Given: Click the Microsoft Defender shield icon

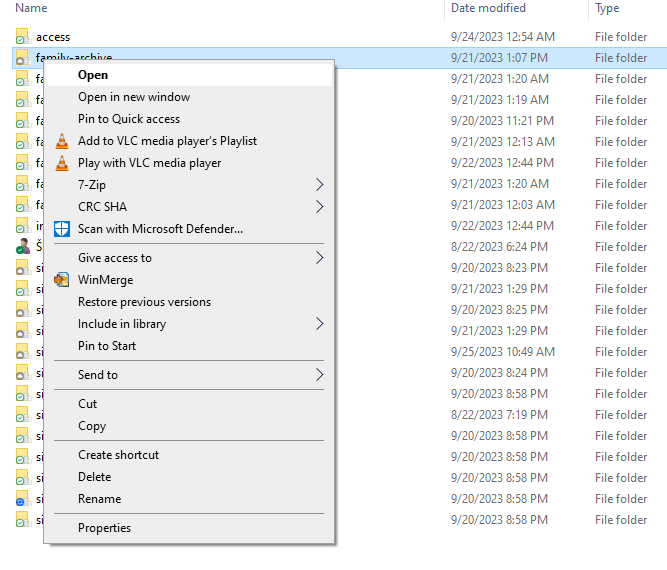Looking at the screenshot, I should 62,229.
